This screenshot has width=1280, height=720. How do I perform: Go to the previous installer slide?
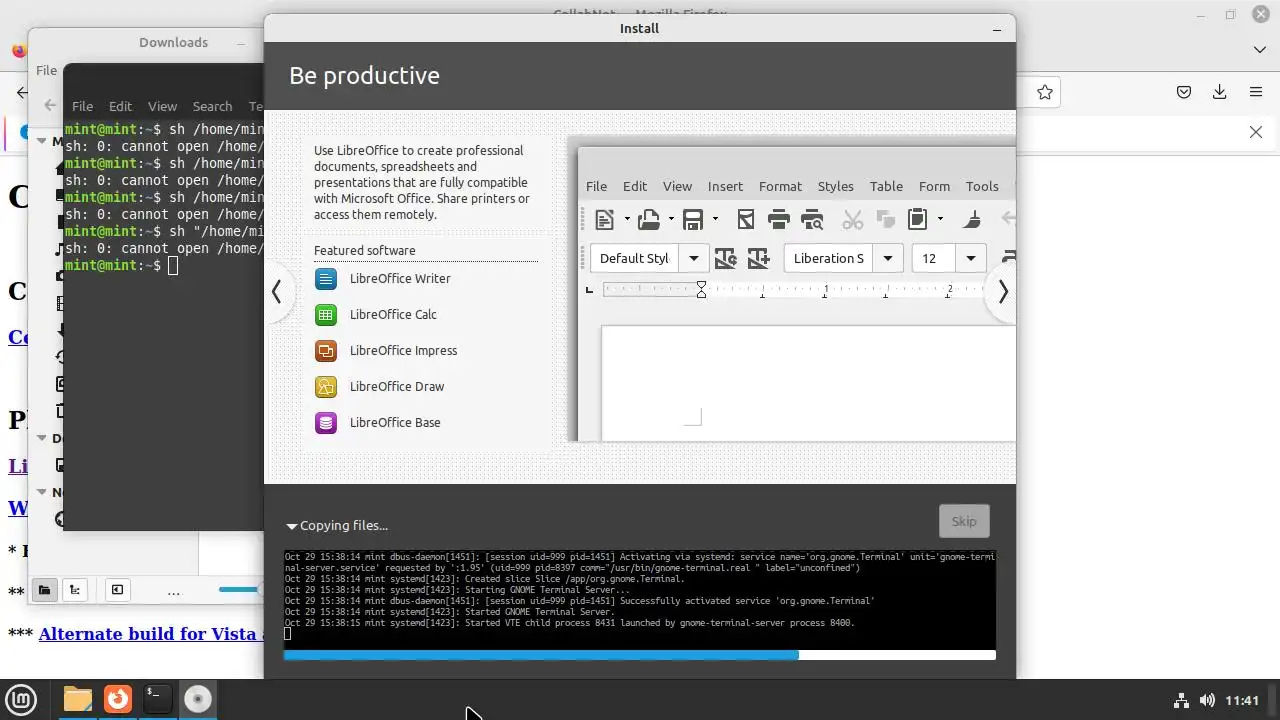point(277,291)
